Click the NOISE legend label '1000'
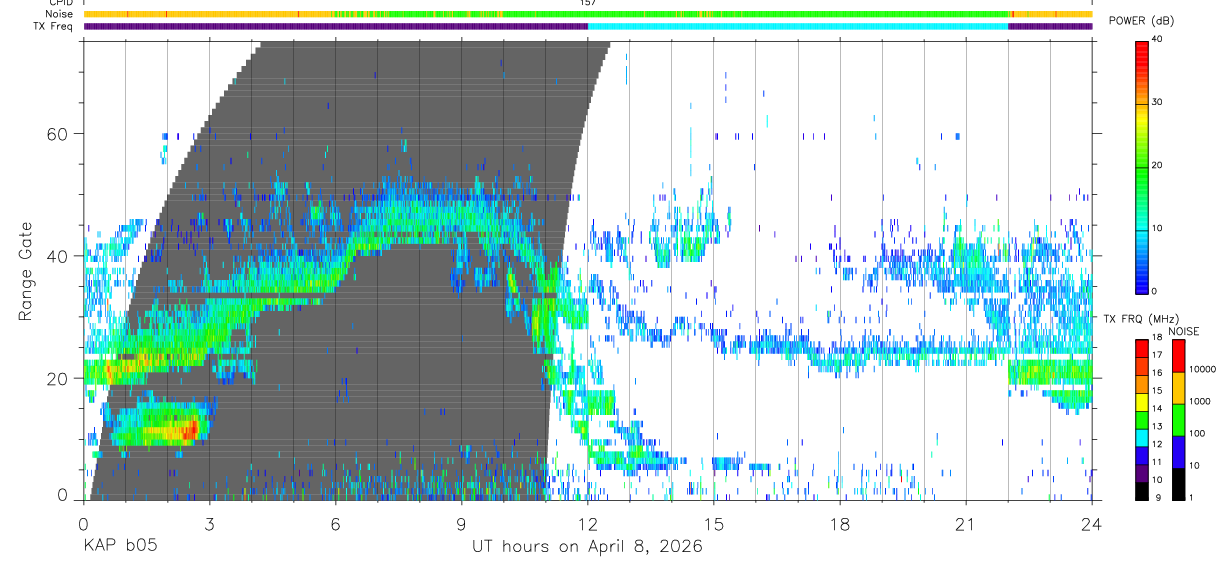This screenshot has width=1228, height=567. pyautogui.click(x=1201, y=401)
